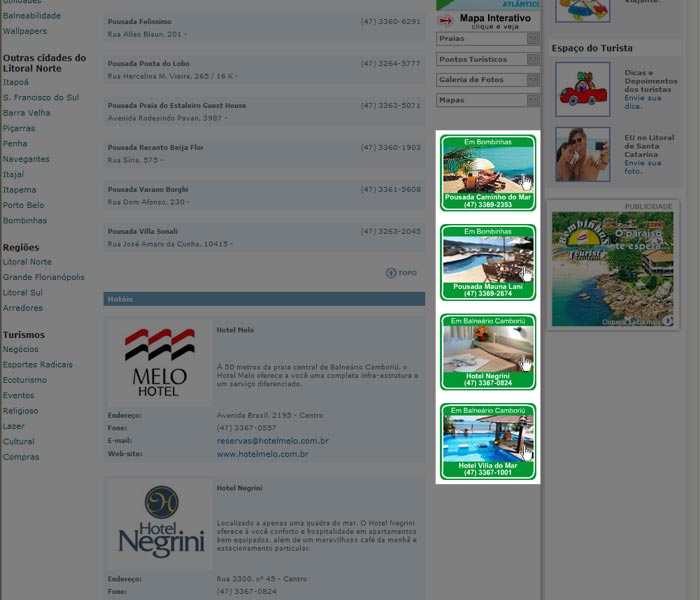
Task: Open Lazer link
Action: [x=13, y=426]
